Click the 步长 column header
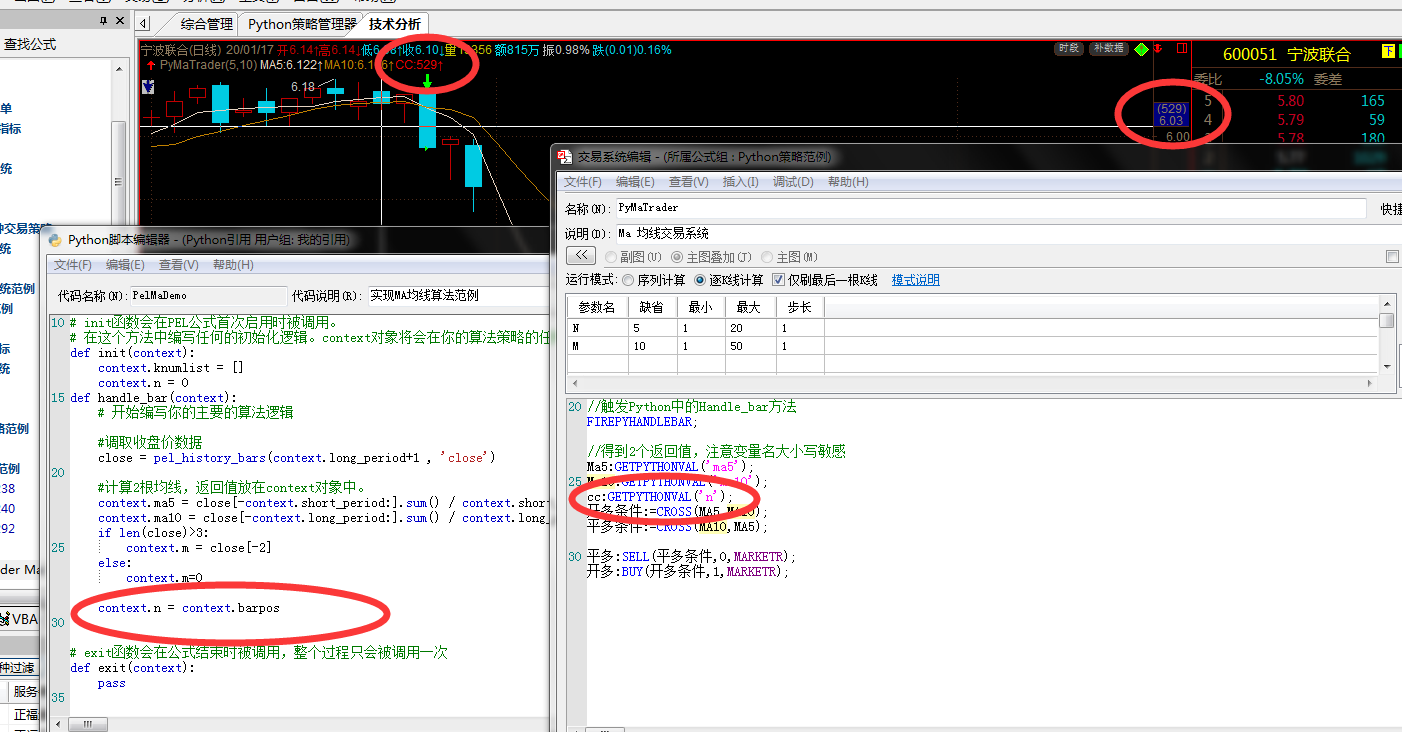Image resolution: width=1402 pixels, height=732 pixels. (800, 307)
